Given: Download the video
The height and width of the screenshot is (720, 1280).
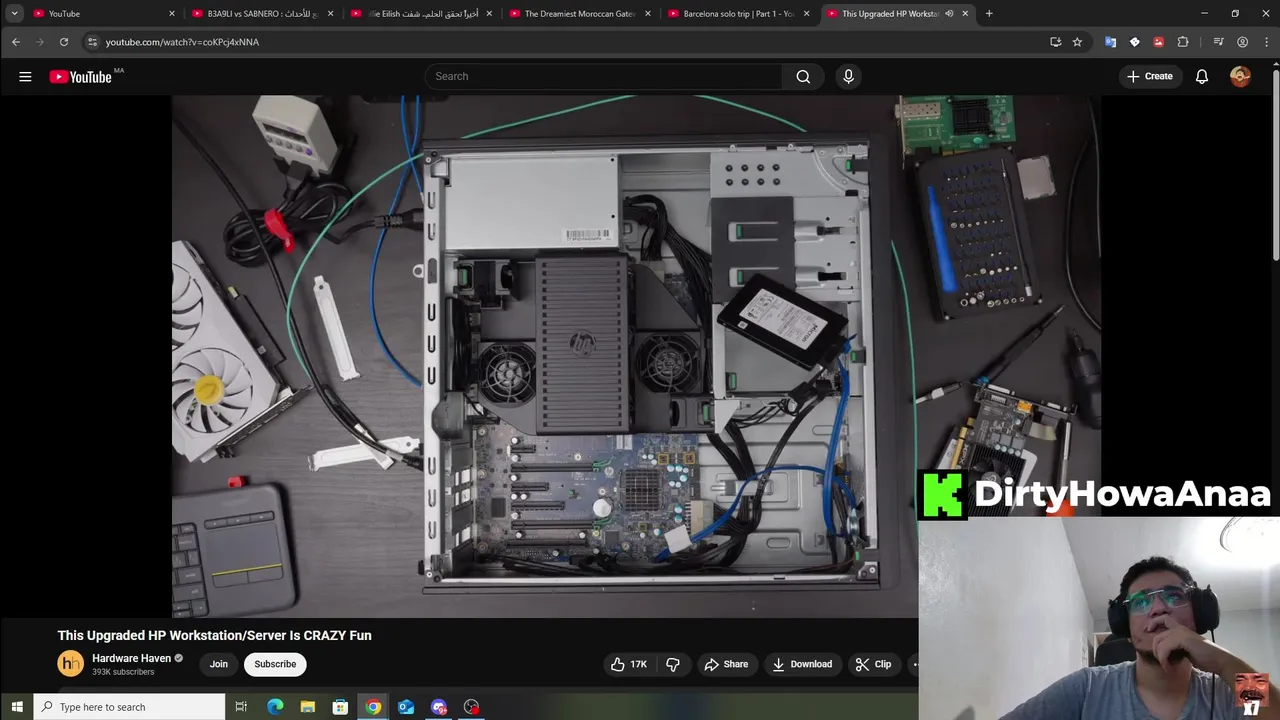Looking at the screenshot, I should tap(802, 664).
